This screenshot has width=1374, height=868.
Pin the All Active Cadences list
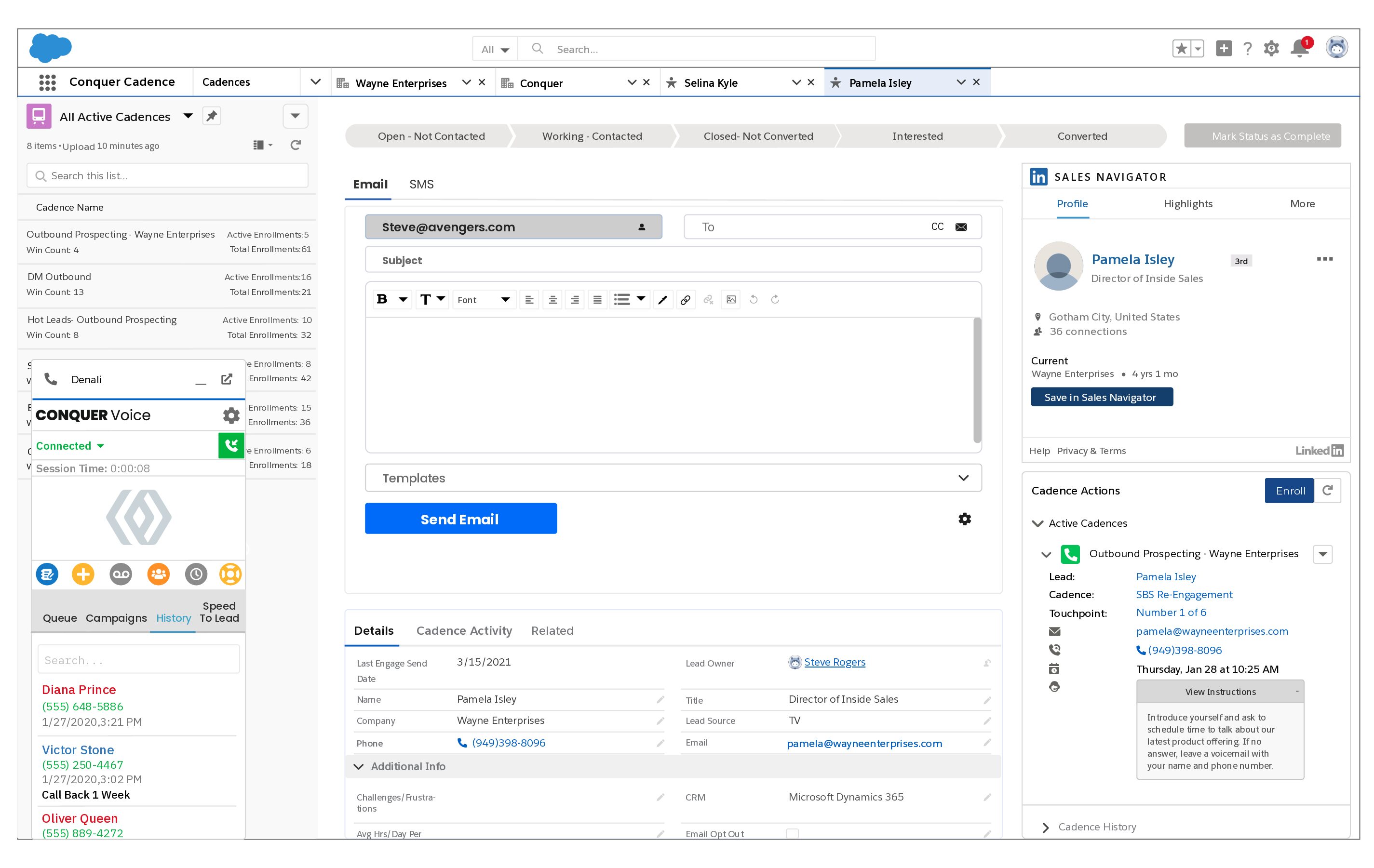(212, 116)
